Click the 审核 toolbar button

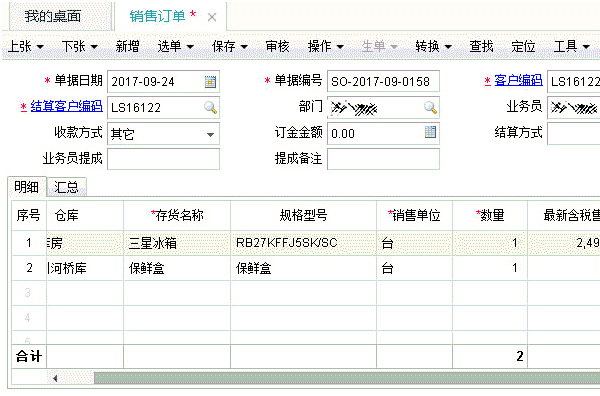[x=277, y=47]
